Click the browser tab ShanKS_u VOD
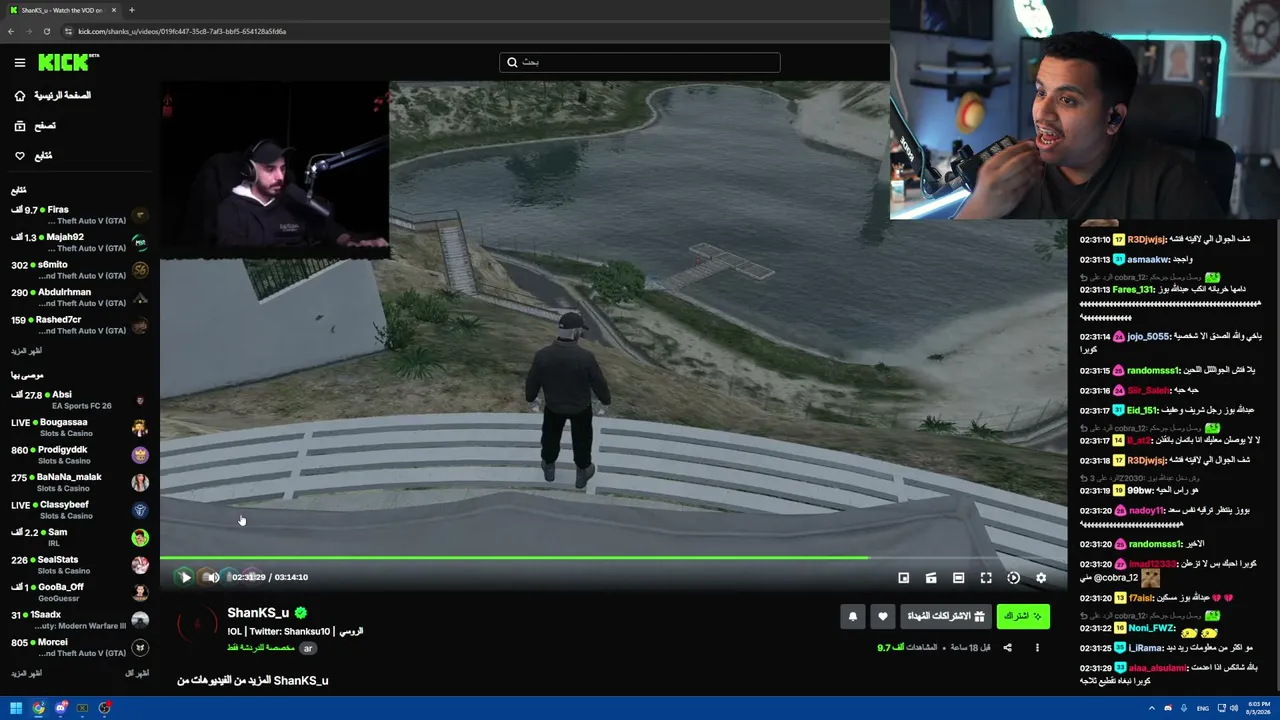1280x720 pixels. point(63,10)
